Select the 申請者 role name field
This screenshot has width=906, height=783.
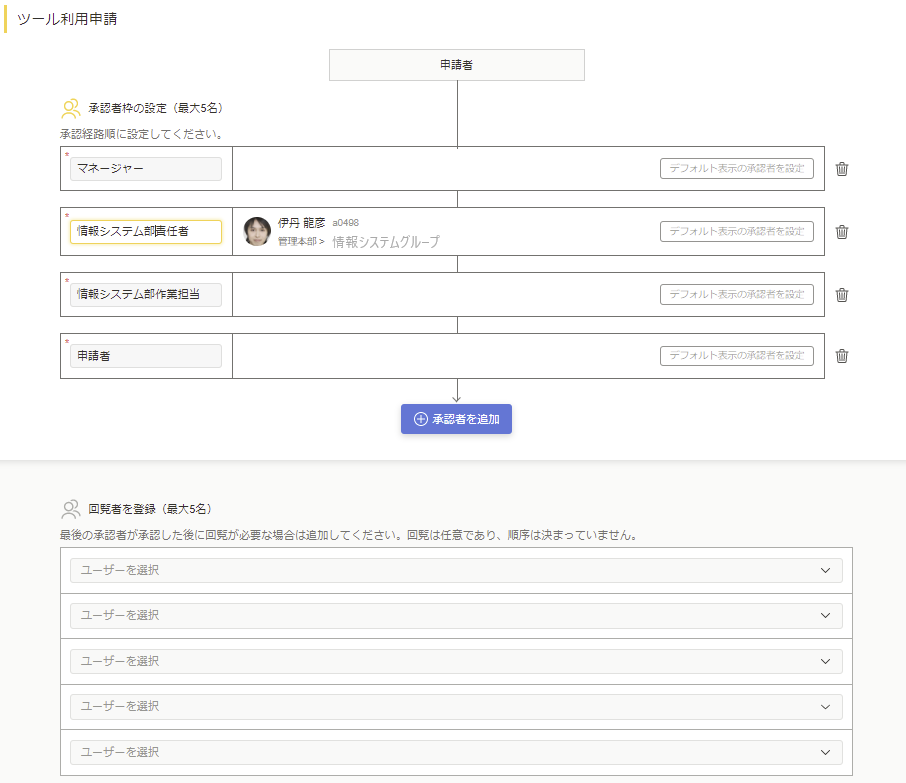click(145, 355)
